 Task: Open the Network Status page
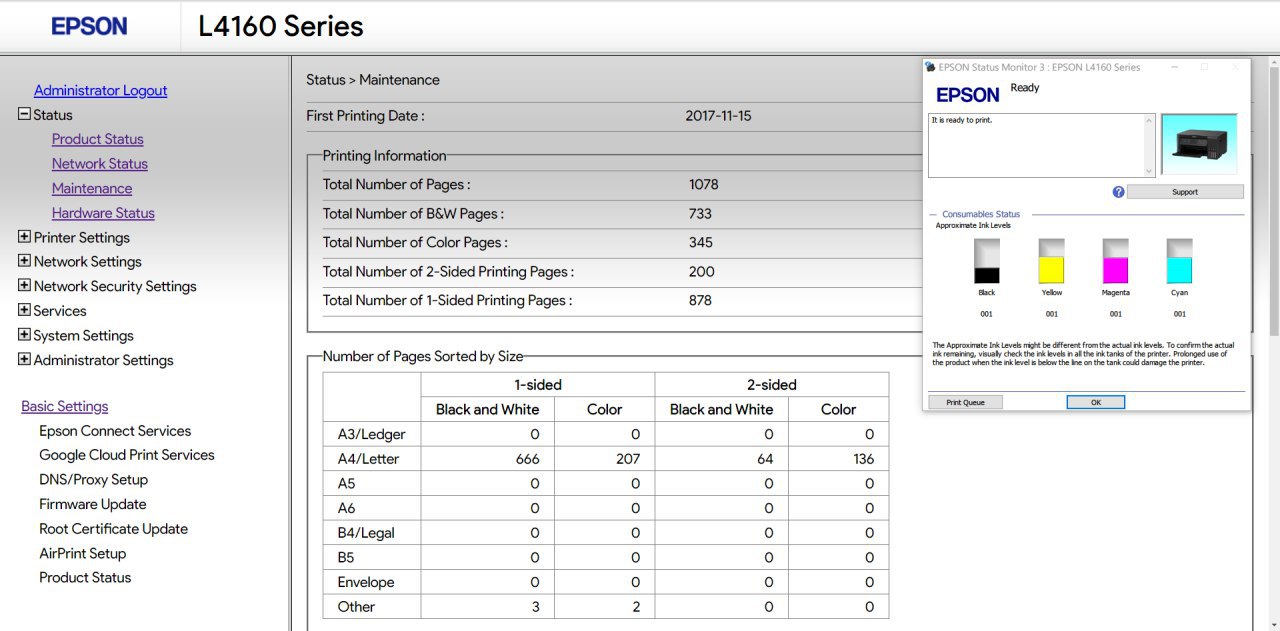pos(99,164)
